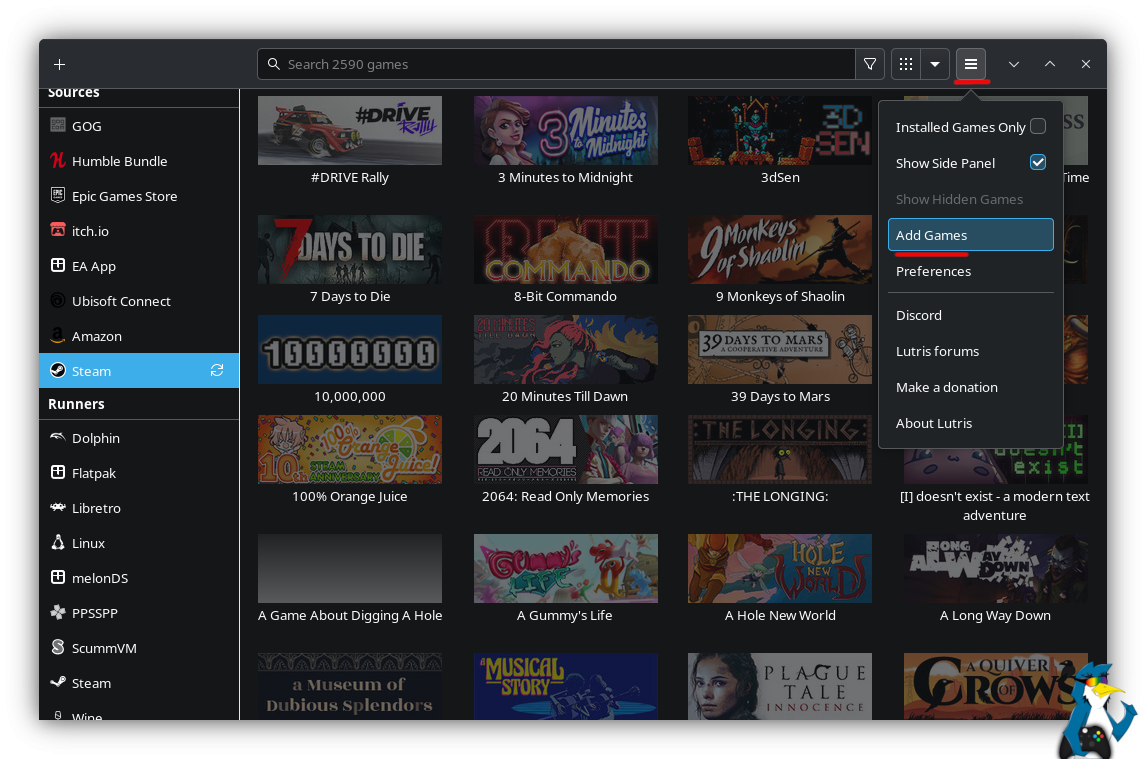Select the 7 Days to Die thumbnail

(x=350, y=250)
